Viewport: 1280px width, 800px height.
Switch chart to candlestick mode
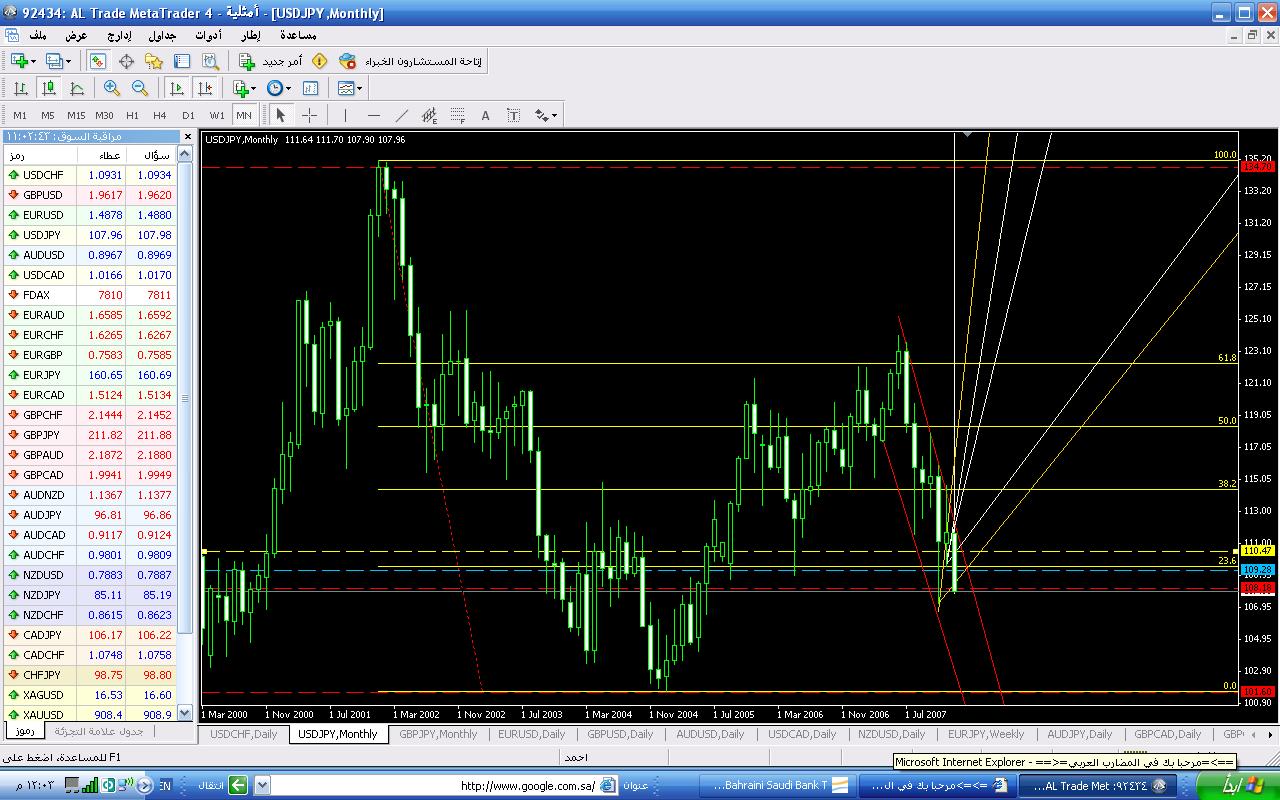coord(48,88)
